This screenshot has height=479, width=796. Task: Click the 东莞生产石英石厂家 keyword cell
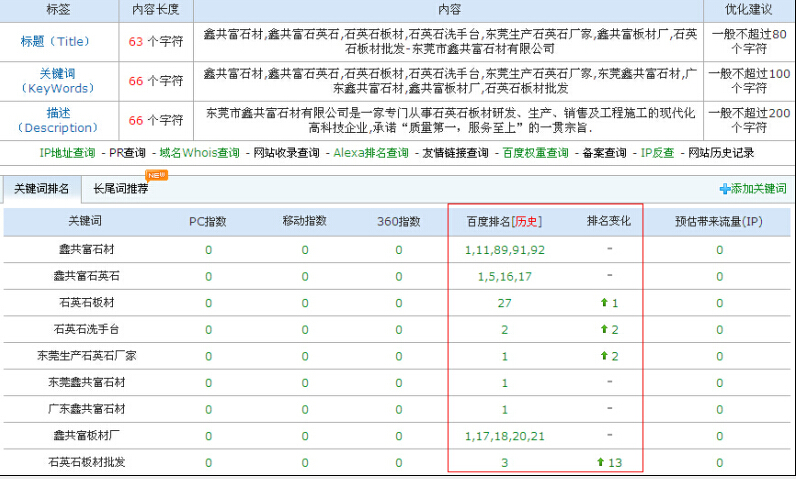click(86, 355)
